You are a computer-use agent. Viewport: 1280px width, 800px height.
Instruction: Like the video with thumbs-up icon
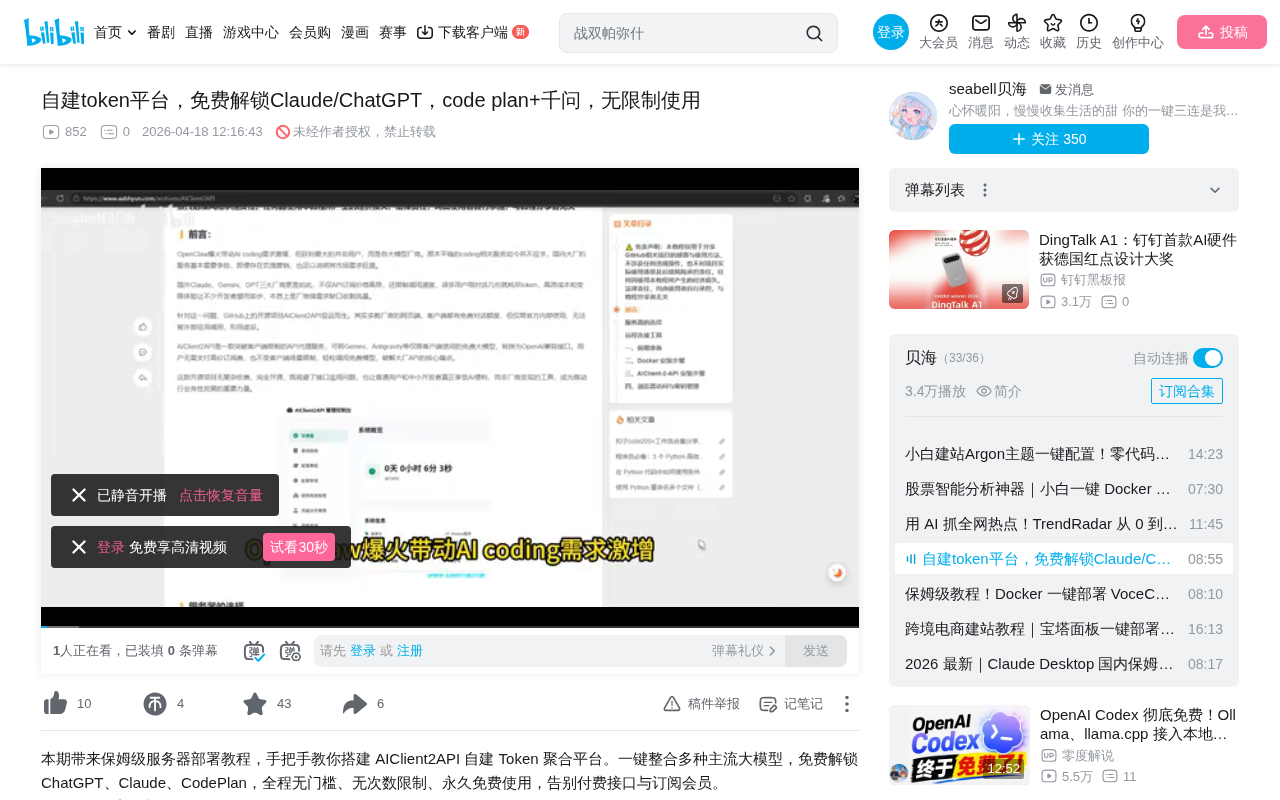pyautogui.click(x=55, y=704)
